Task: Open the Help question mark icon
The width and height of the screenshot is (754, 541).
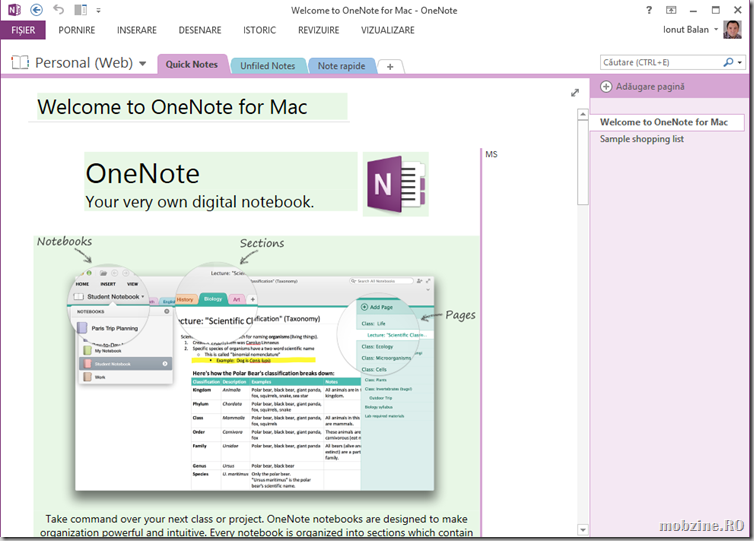Action: (x=649, y=10)
